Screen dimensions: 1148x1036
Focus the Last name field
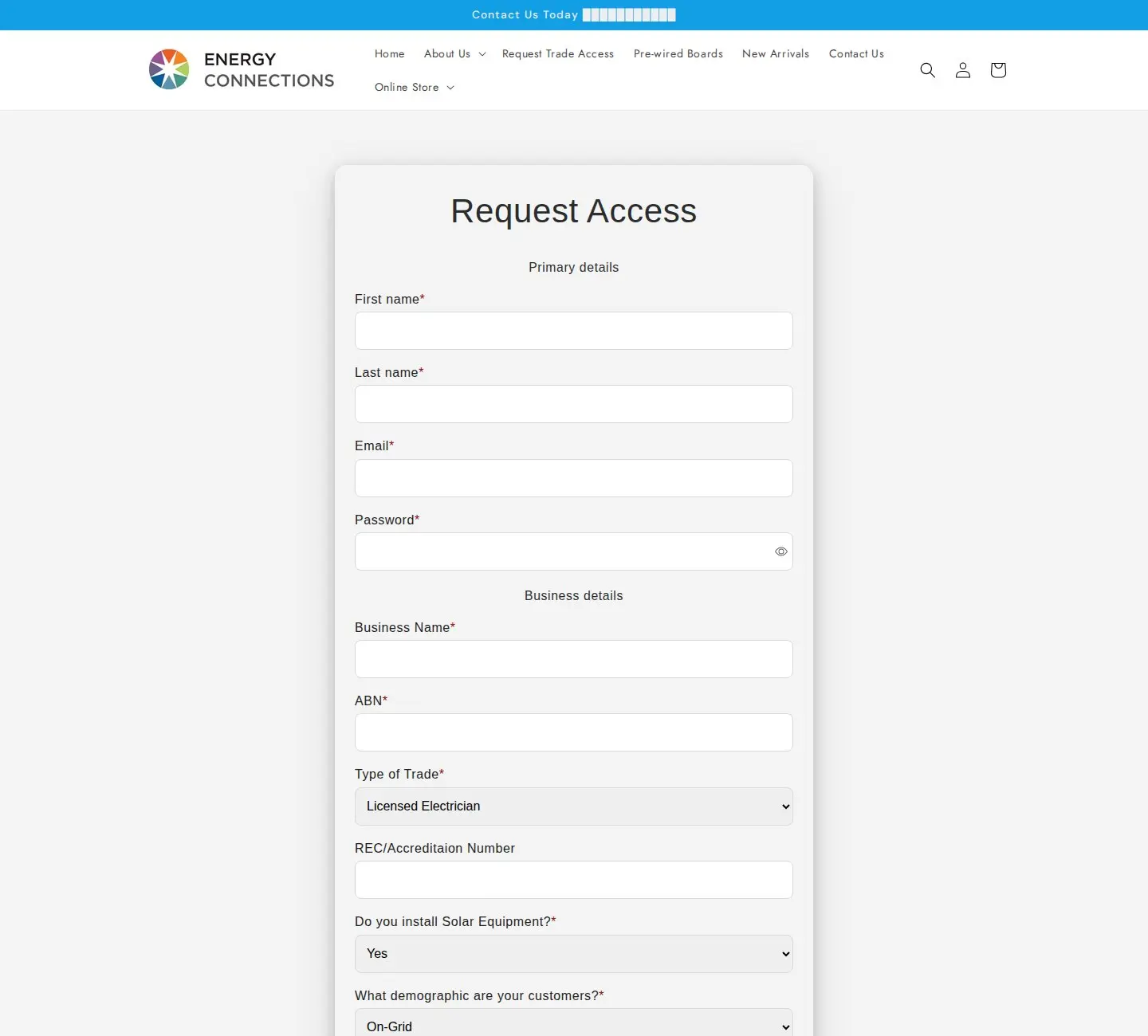pyautogui.click(x=574, y=404)
